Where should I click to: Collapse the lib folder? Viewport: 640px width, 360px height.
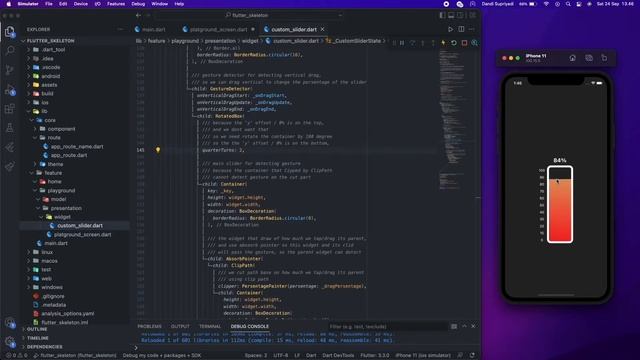click(44, 111)
